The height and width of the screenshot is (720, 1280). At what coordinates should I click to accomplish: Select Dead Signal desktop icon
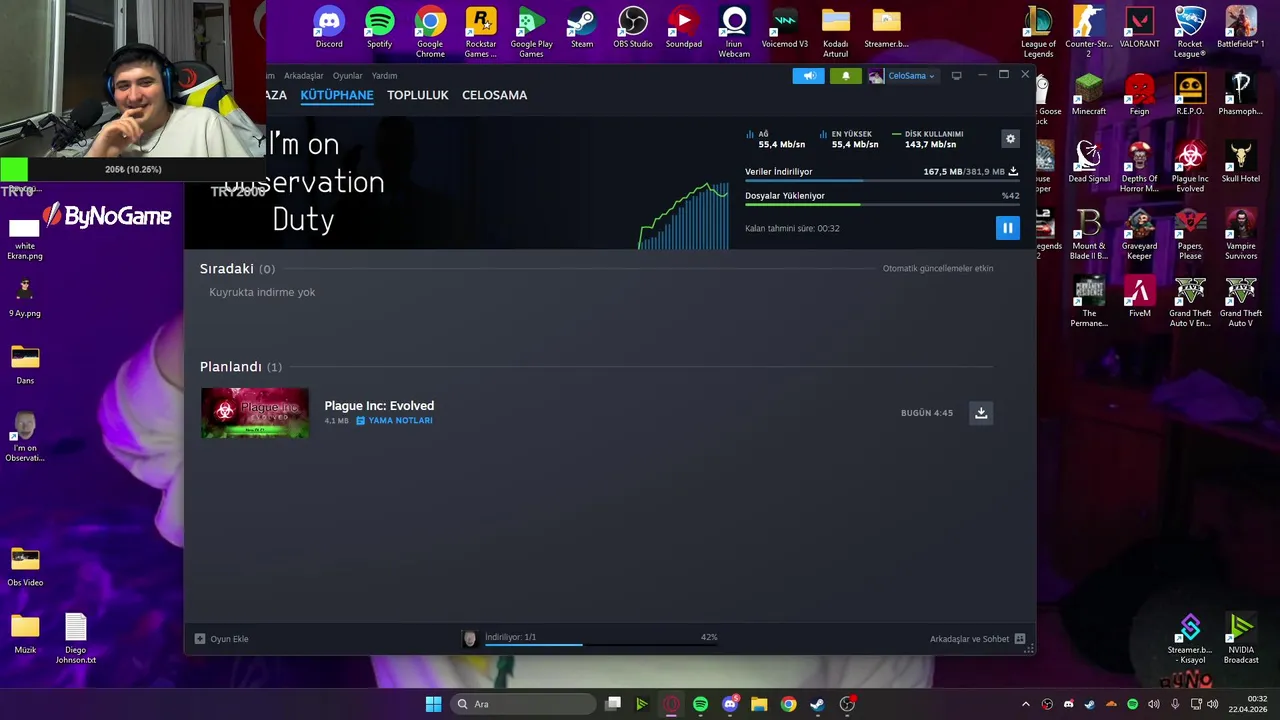[x=1089, y=162]
